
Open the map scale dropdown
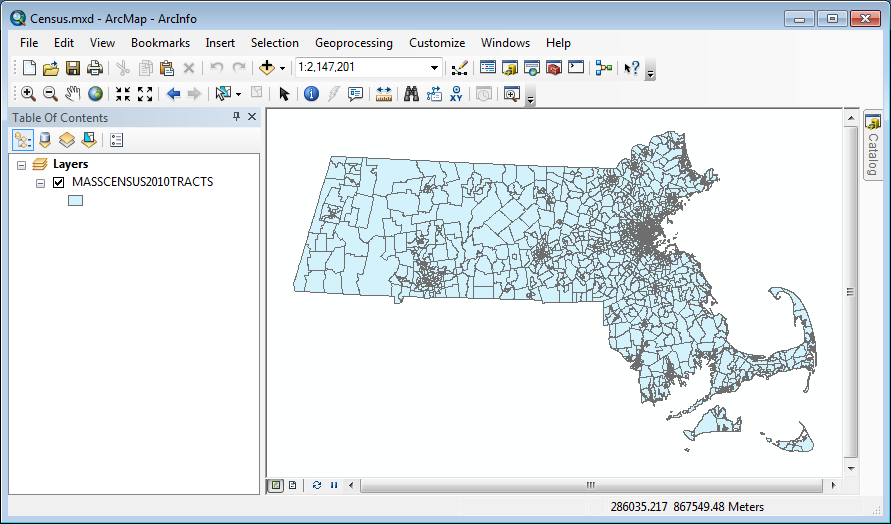click(434, 68)
